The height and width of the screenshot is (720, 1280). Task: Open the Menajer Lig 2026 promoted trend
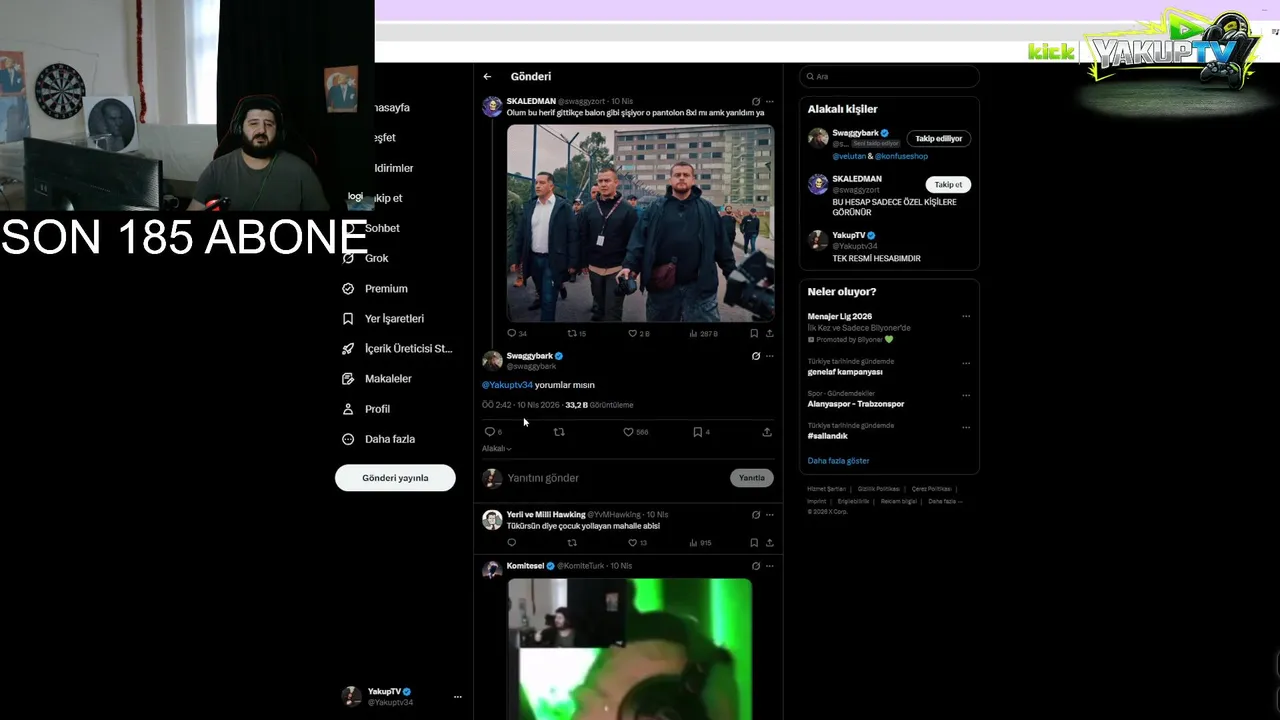coord(840,316)
